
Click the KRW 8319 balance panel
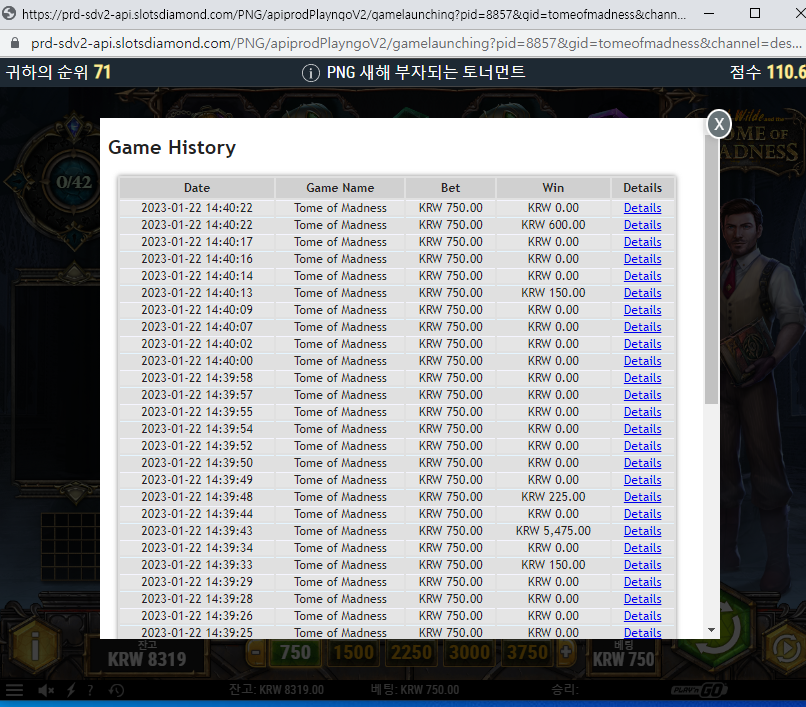[x=147, y=656]
